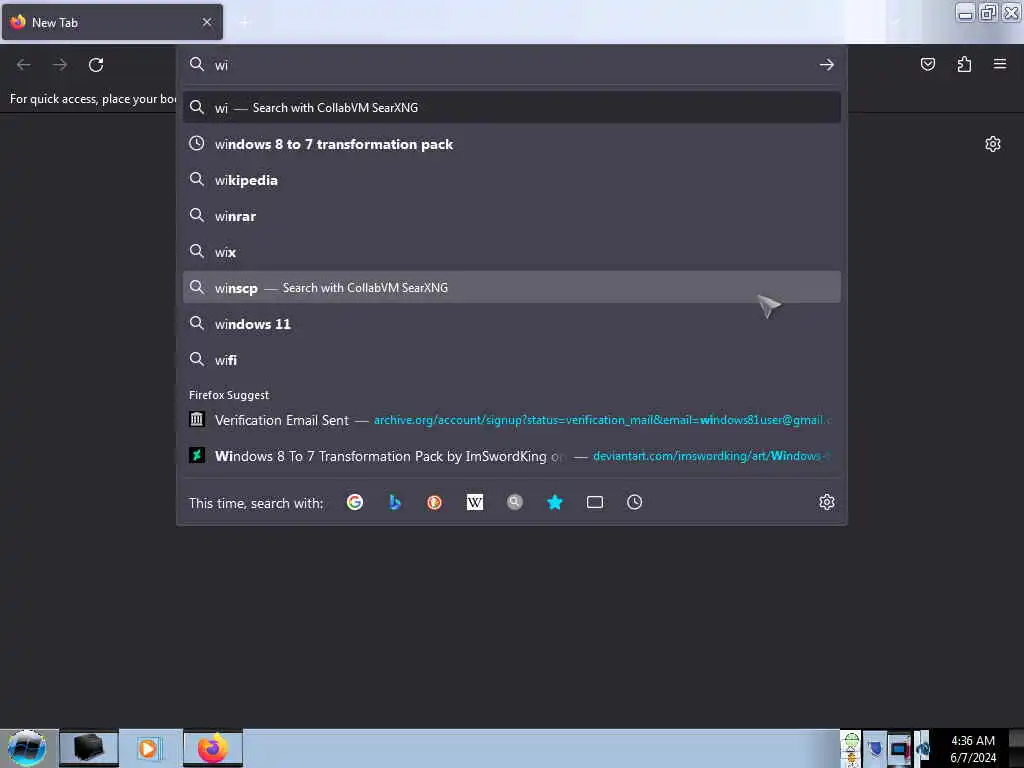This screenshot has height=768, width=1024.
Task: Search this time with Bing
Action: [x=394, y=502]
